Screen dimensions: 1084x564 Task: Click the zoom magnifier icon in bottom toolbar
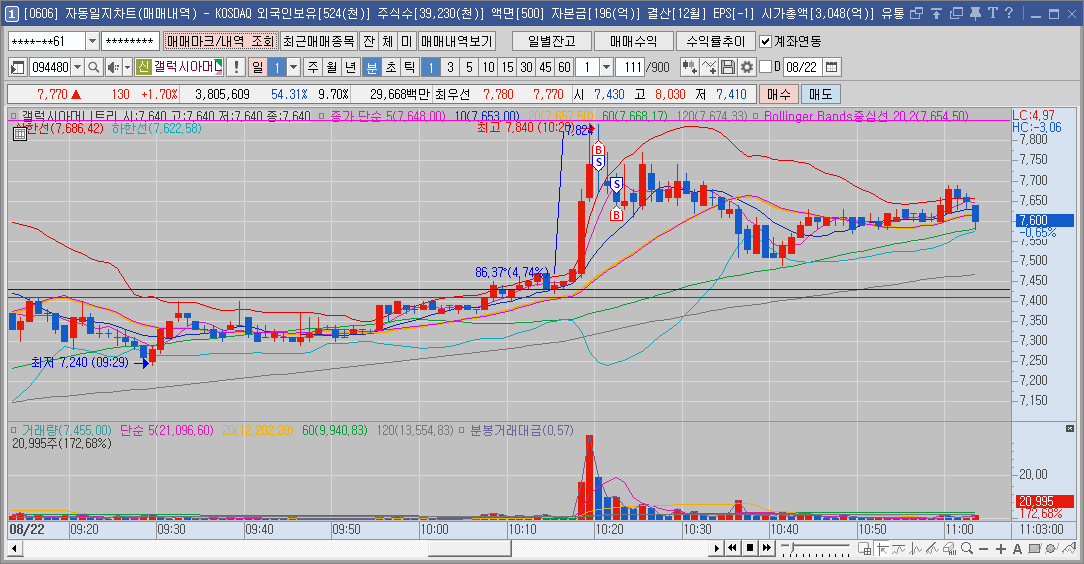967,549
